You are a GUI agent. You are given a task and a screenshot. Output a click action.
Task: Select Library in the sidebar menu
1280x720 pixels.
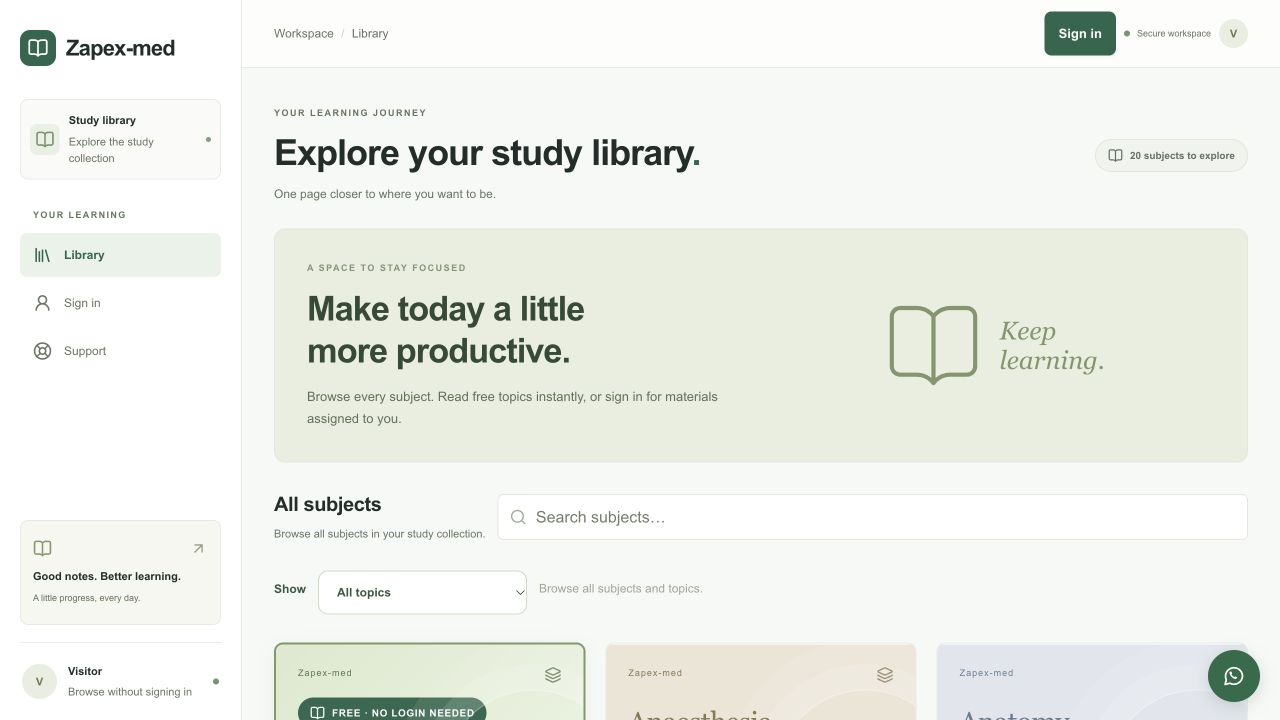pyautogui.click(x=120, y=255)
